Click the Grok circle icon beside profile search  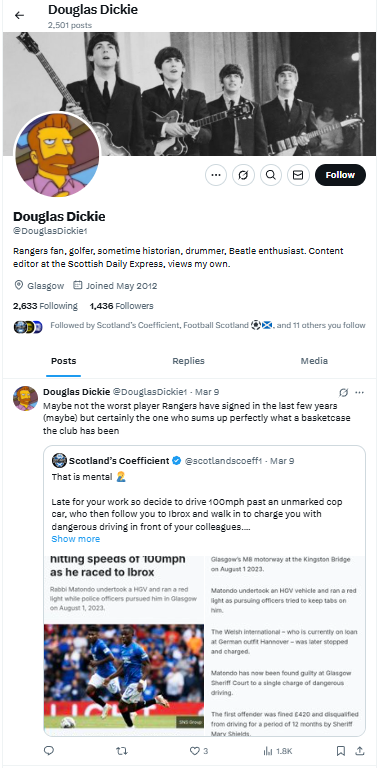click(x=243, y=175)
